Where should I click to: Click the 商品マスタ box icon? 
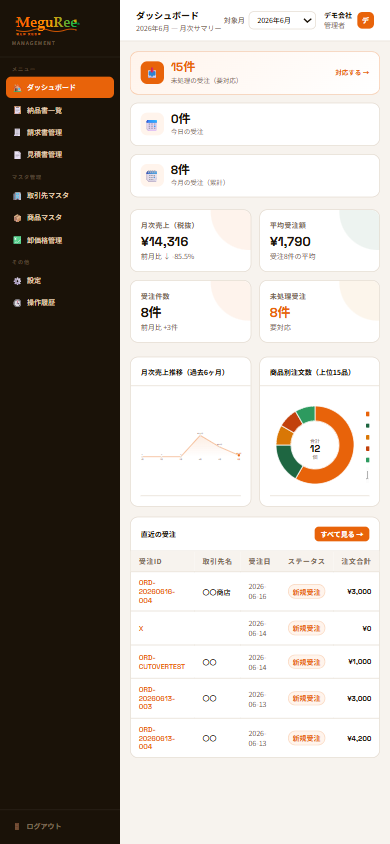(x=17, y=218)
